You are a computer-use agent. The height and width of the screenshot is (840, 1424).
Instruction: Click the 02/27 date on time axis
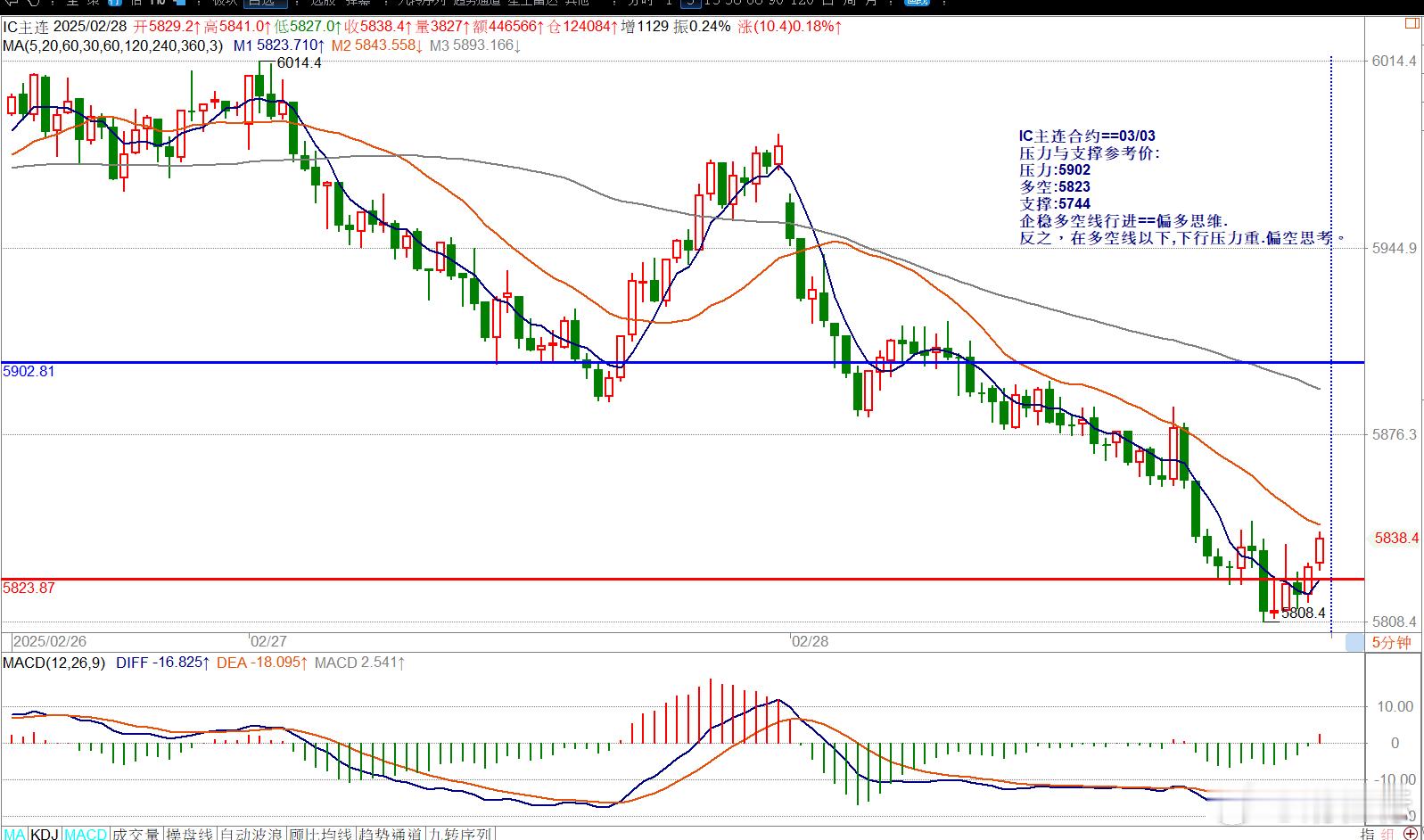tap(268, 641)
